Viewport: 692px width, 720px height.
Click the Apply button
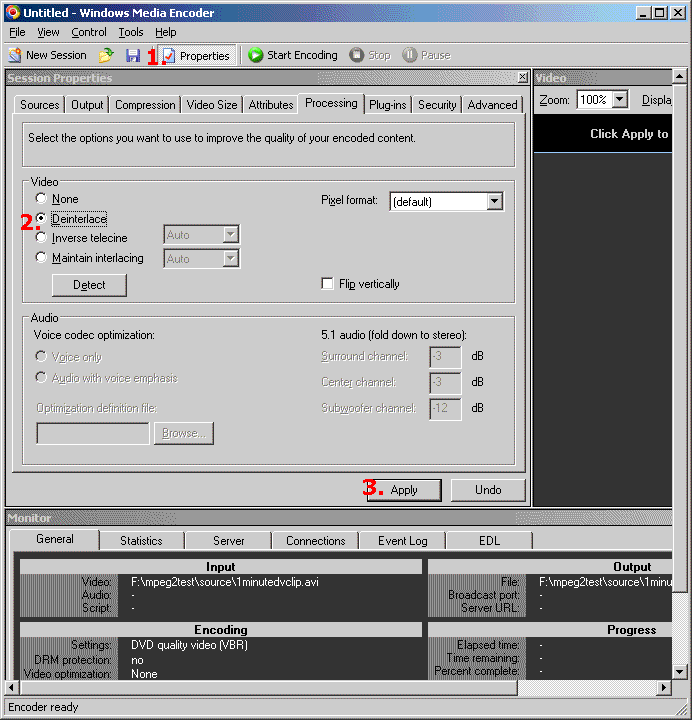[404, 490]
